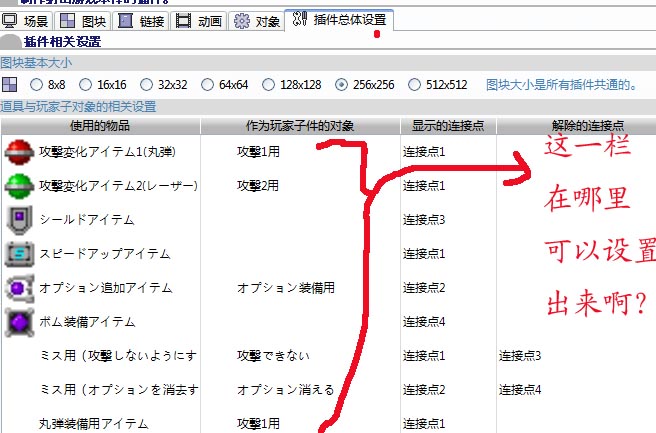Click 连接点3 in the シールドアイテム row

[424, 220]
